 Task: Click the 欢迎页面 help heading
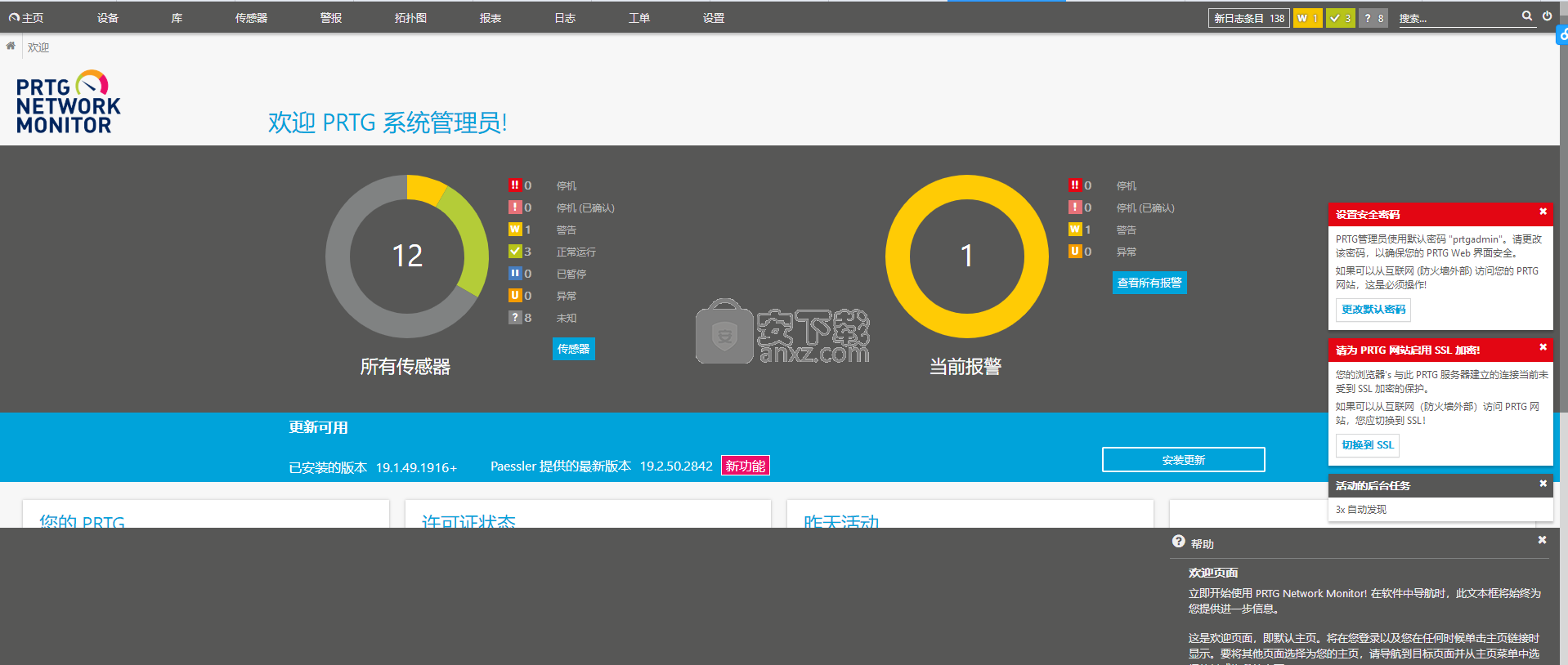[1213, 574]
